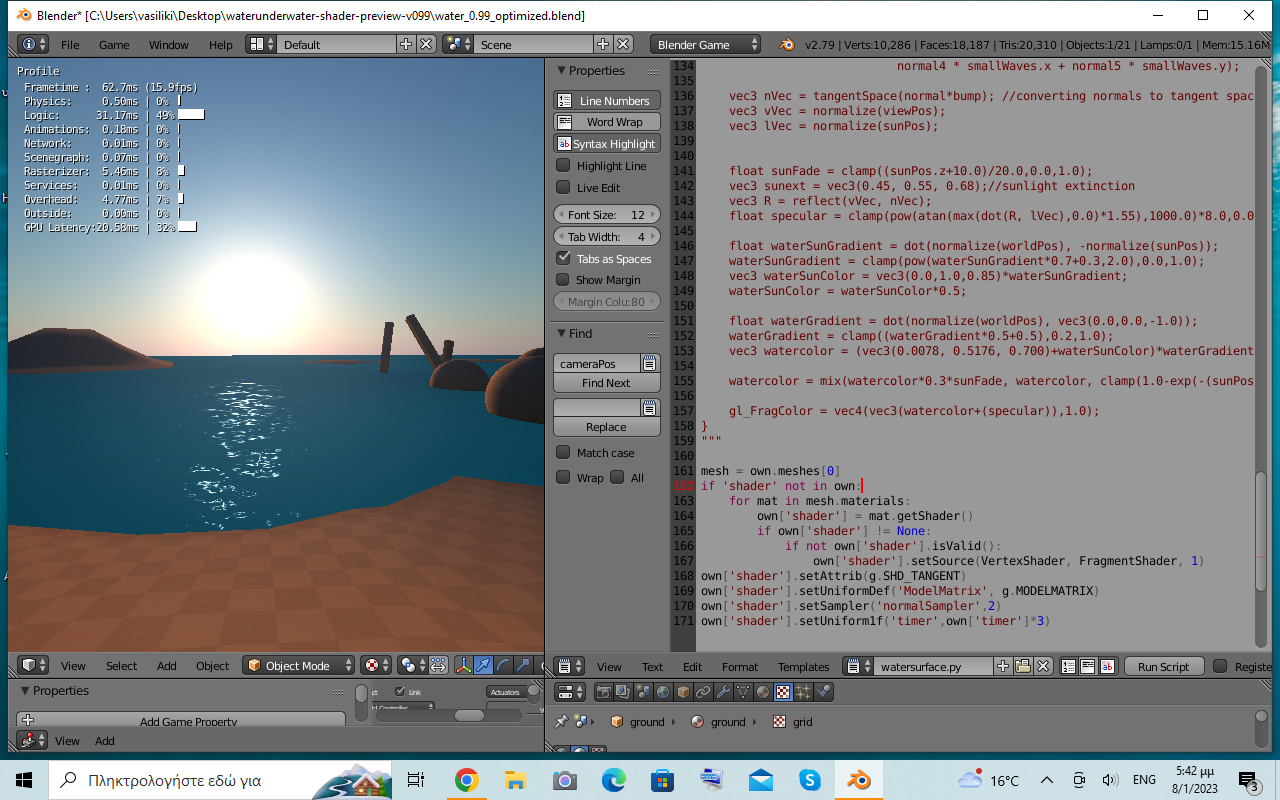
Task: Open the Scene selector dropdown
Action: pyautogui.click(x=459, y=44)
